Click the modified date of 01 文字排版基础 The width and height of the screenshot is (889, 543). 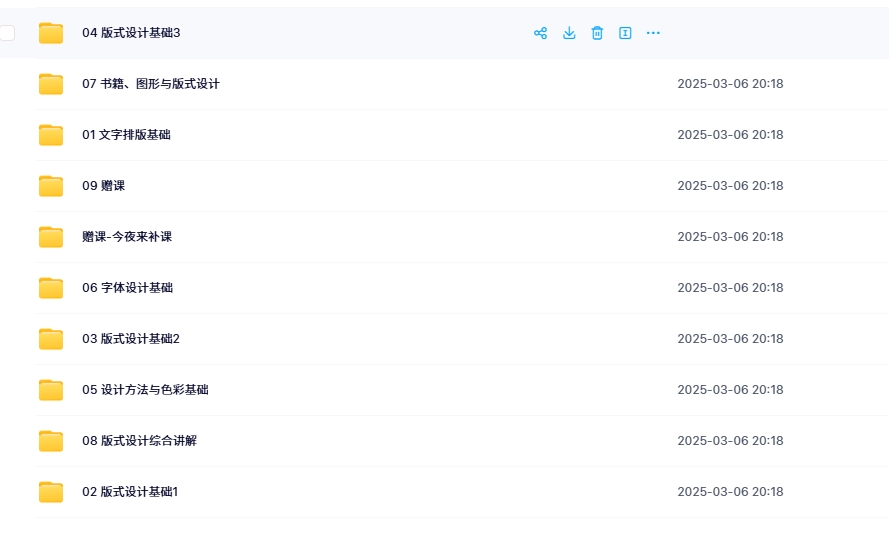[x=730, y=135]
